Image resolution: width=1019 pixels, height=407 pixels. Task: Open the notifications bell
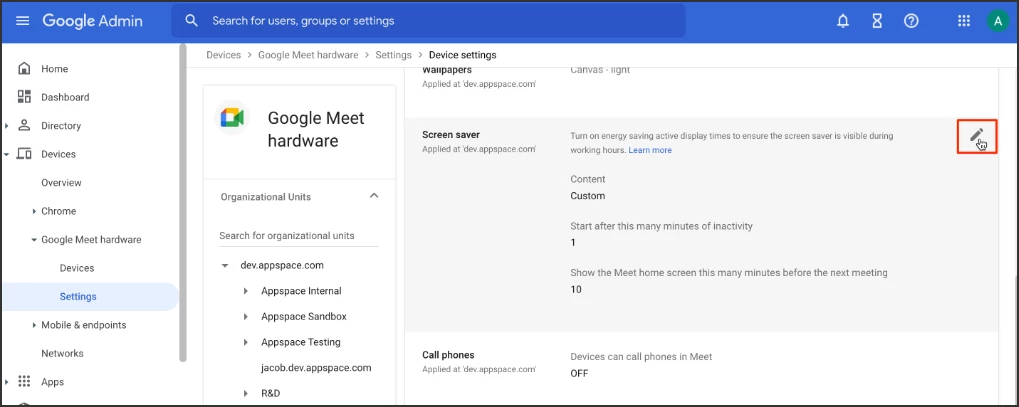point(843,21)
